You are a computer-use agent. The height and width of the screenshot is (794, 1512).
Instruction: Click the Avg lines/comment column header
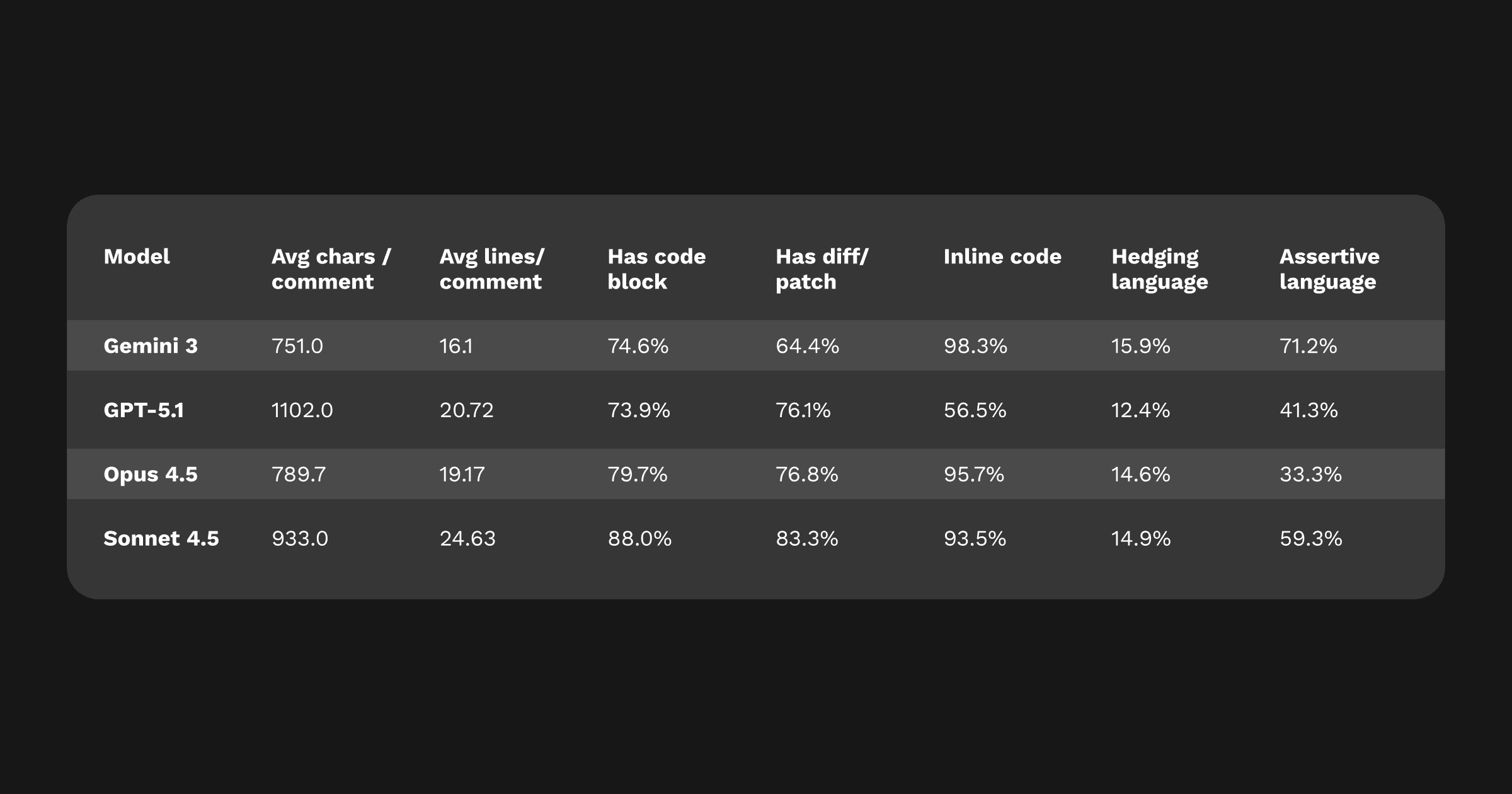[x=491, y=269]
